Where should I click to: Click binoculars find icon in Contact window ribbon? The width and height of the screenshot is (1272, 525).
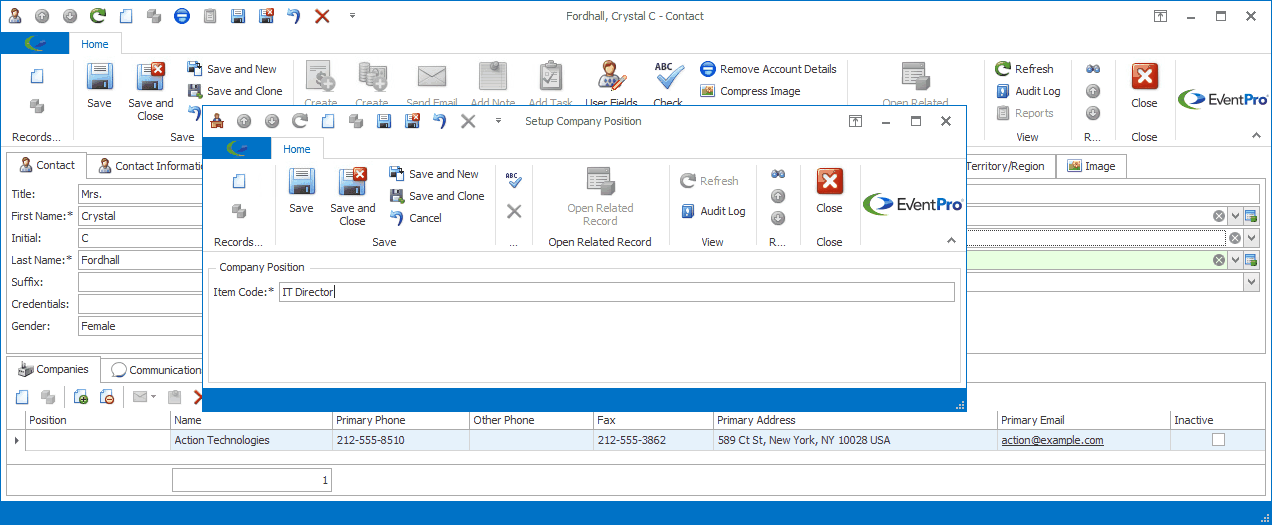pos(1093,69)
